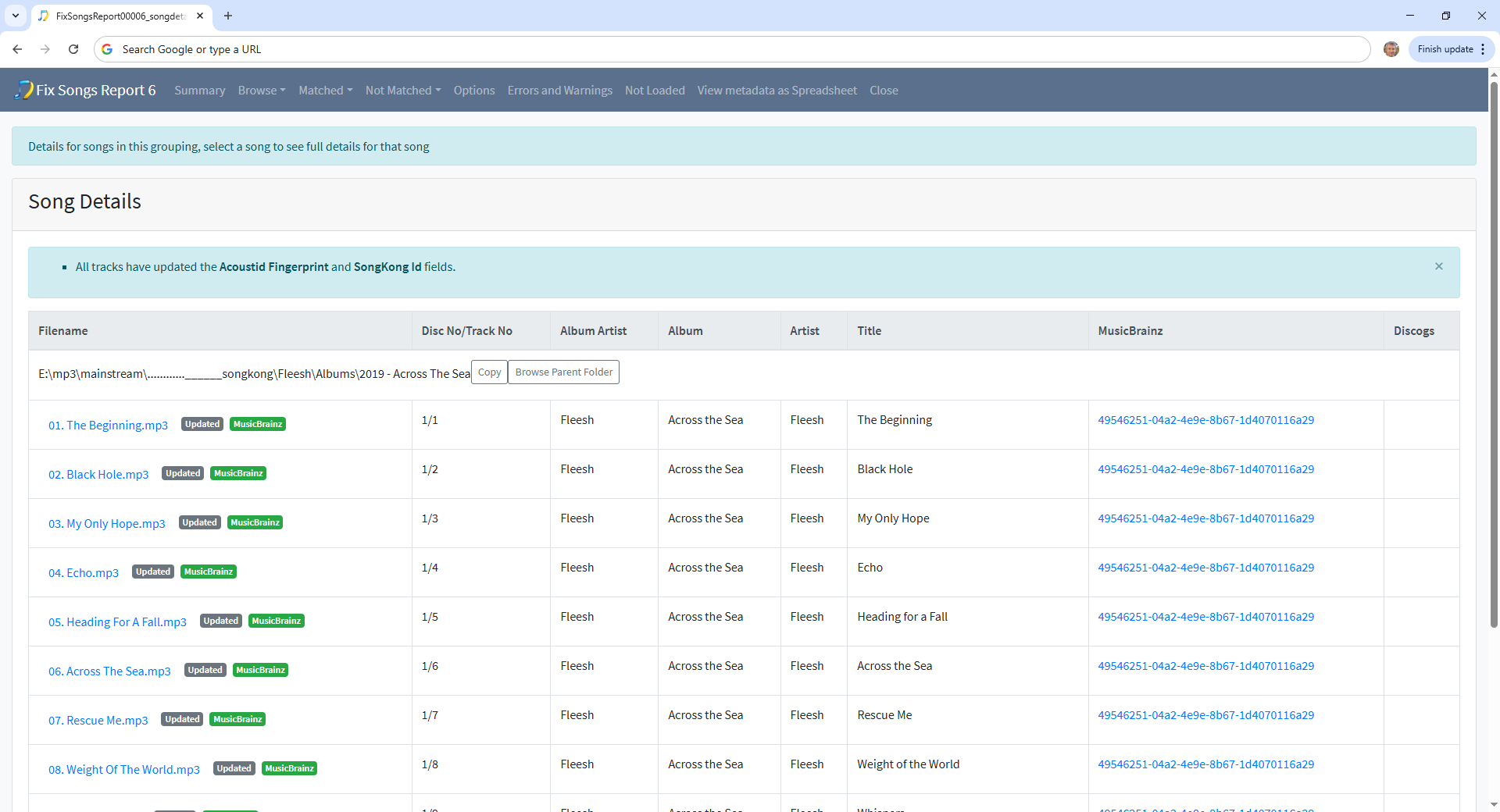This screenshot has height=812, width=1500.
Task: Open Chrome's three-dot menu
Action: 1483,49
